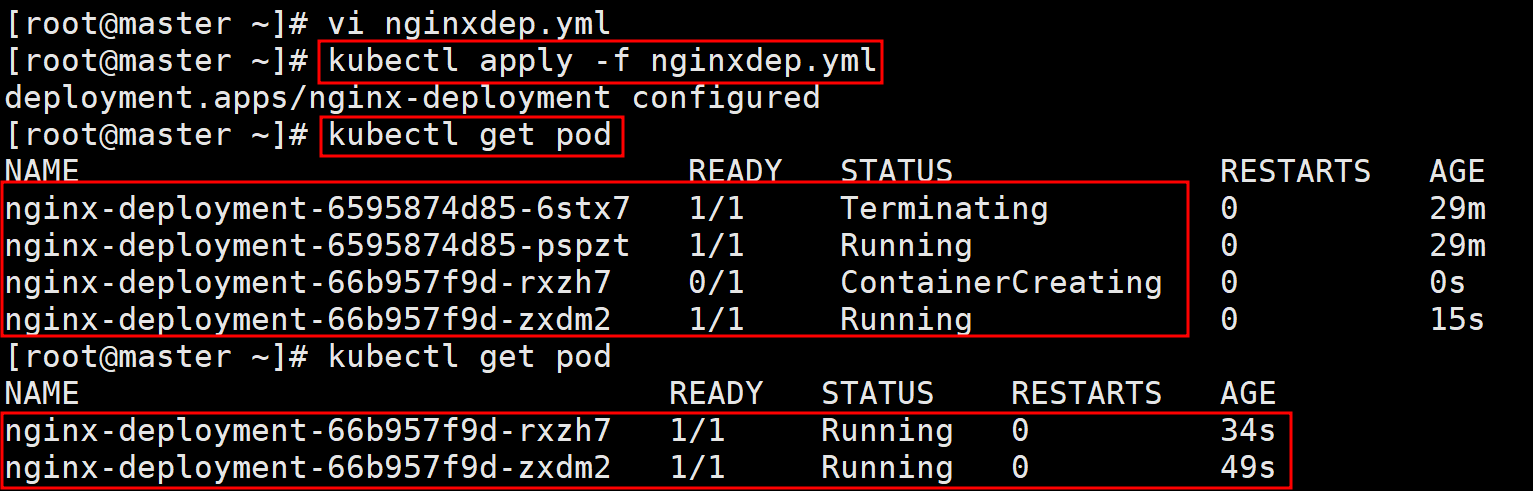Click pod name nginx-deployment-6595874d85-6stx7
The height and width of the screenshot is (491, 1533).
(x=317, y=208)
